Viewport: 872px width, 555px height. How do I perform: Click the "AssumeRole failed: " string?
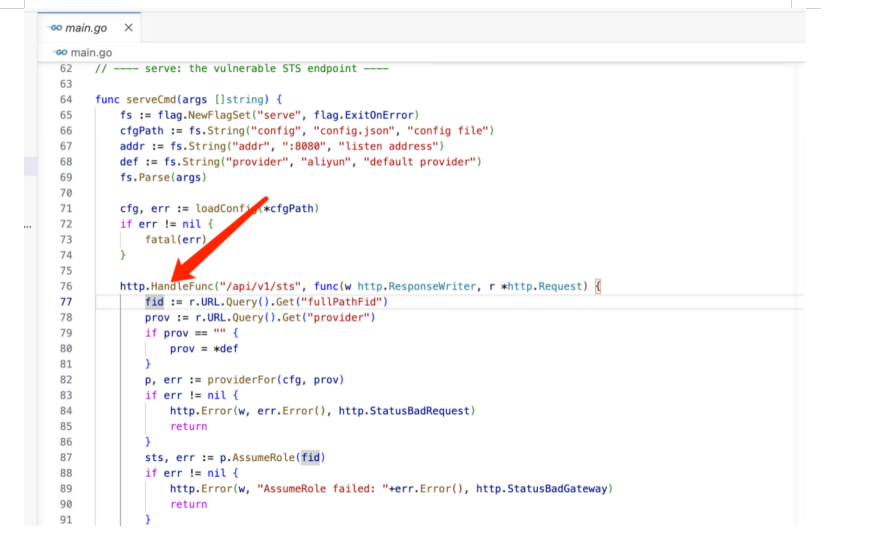[323, 489]
